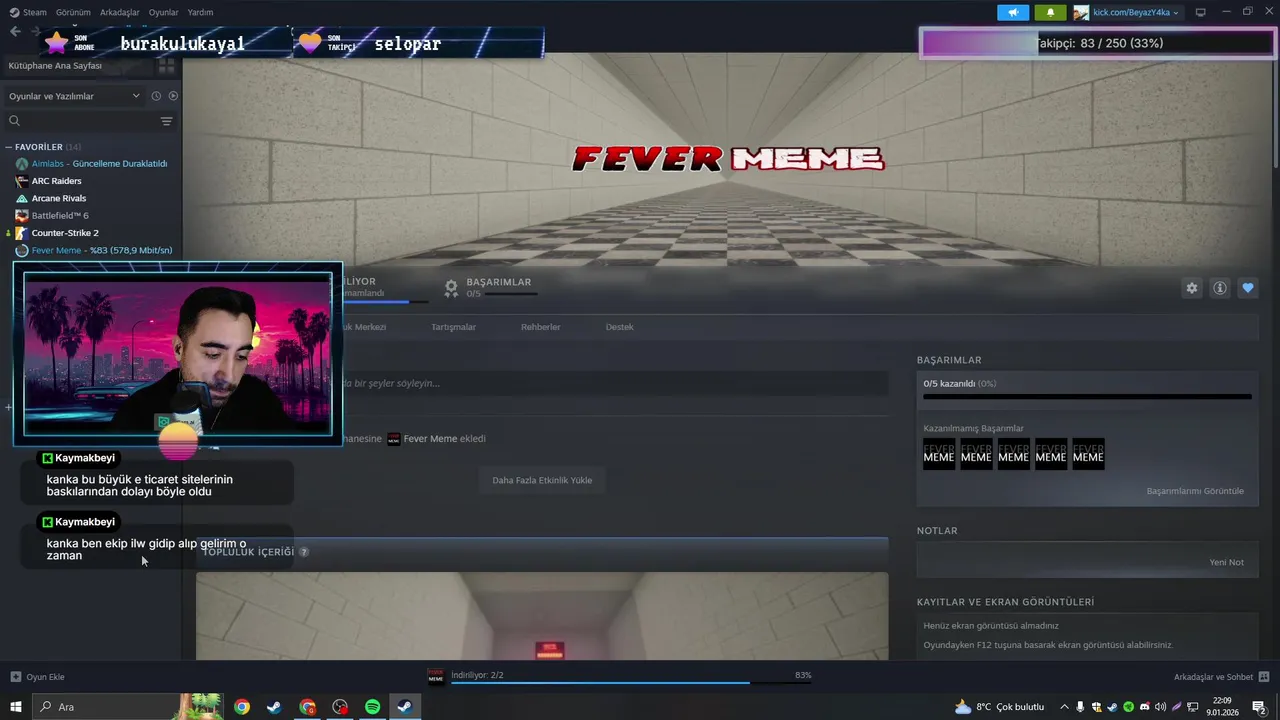
Task: Switch to the Rehberler tab
Action: (x=540, y=327)
